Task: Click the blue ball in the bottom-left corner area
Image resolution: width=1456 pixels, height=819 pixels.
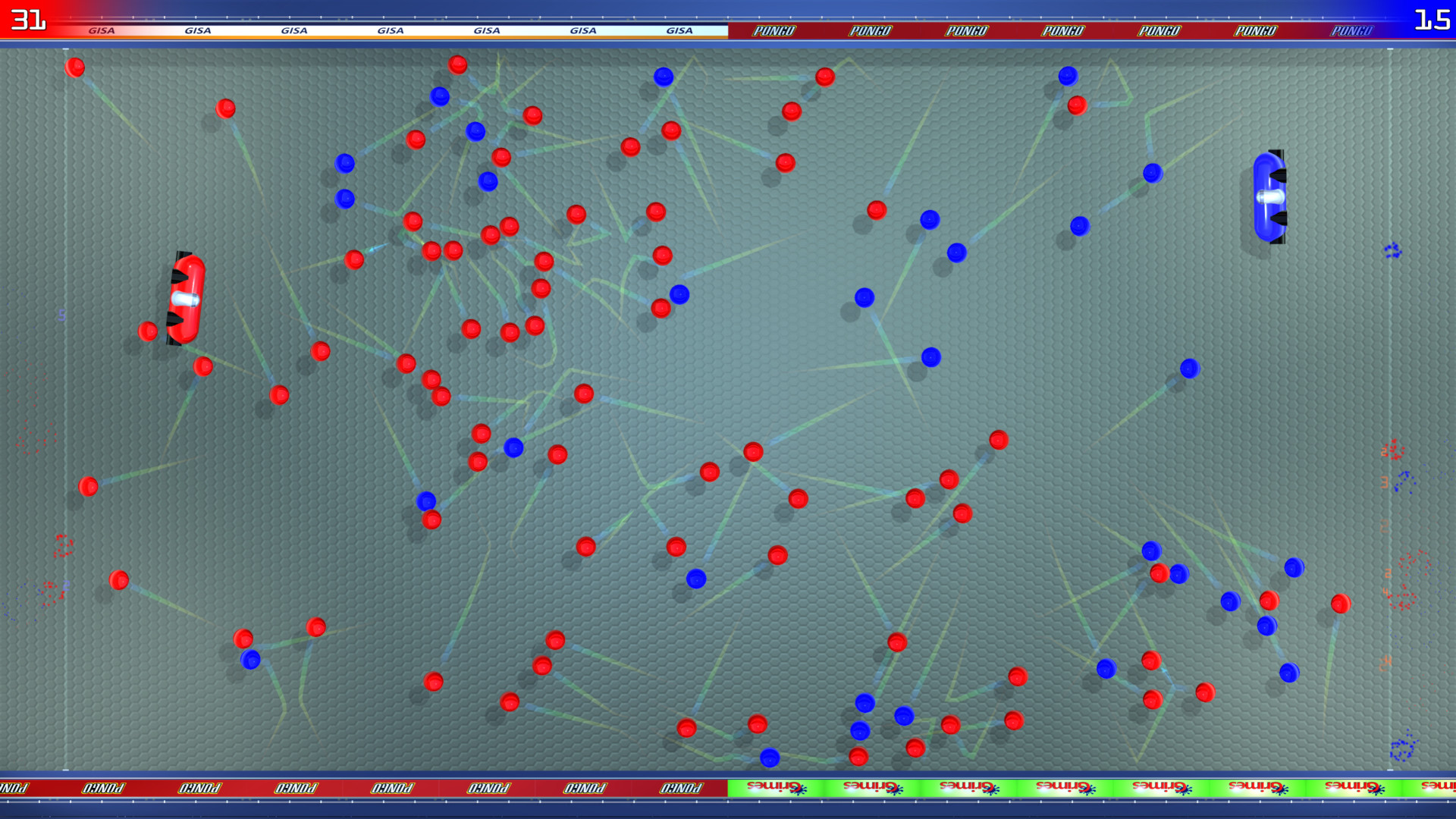Action: click(x=251, y=660)
